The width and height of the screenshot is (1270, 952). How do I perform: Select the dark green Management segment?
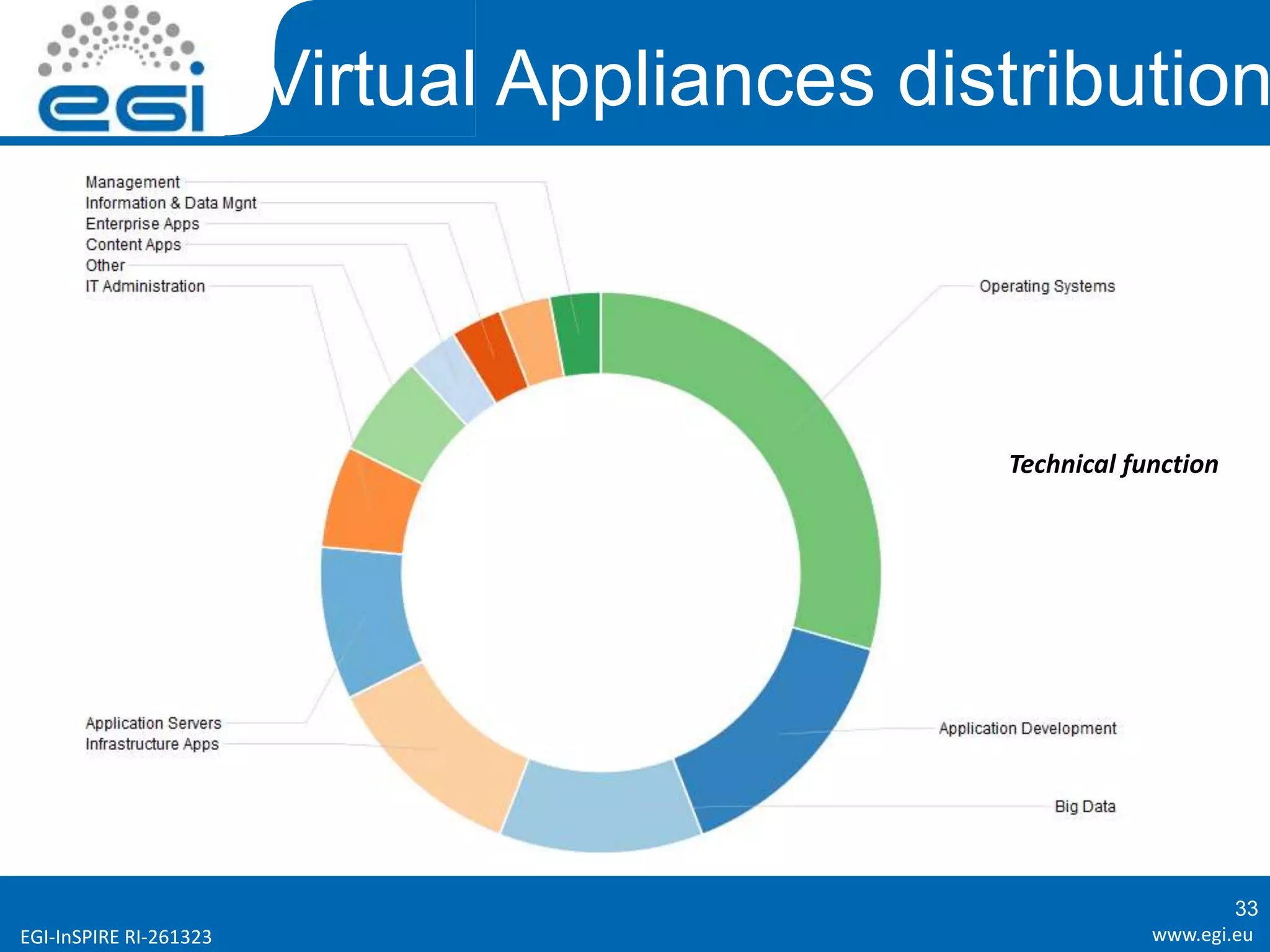click(x=577, y=333)
